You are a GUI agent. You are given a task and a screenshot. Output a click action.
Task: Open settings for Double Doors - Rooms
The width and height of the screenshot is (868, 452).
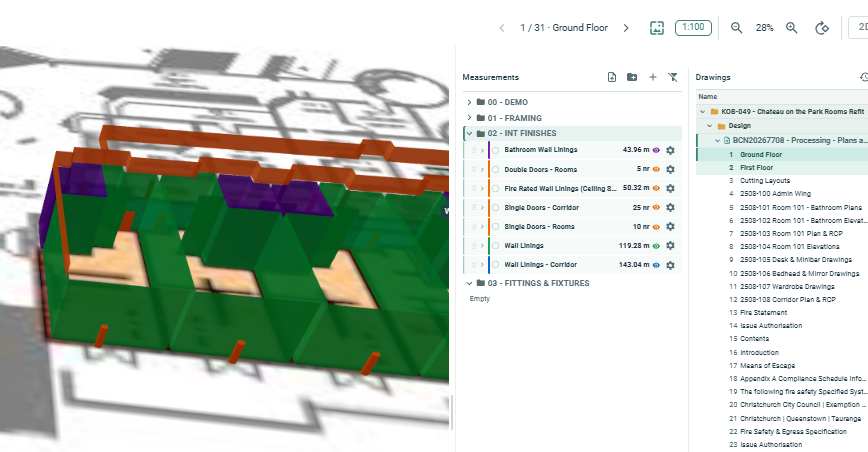click(x=670, y=169)
